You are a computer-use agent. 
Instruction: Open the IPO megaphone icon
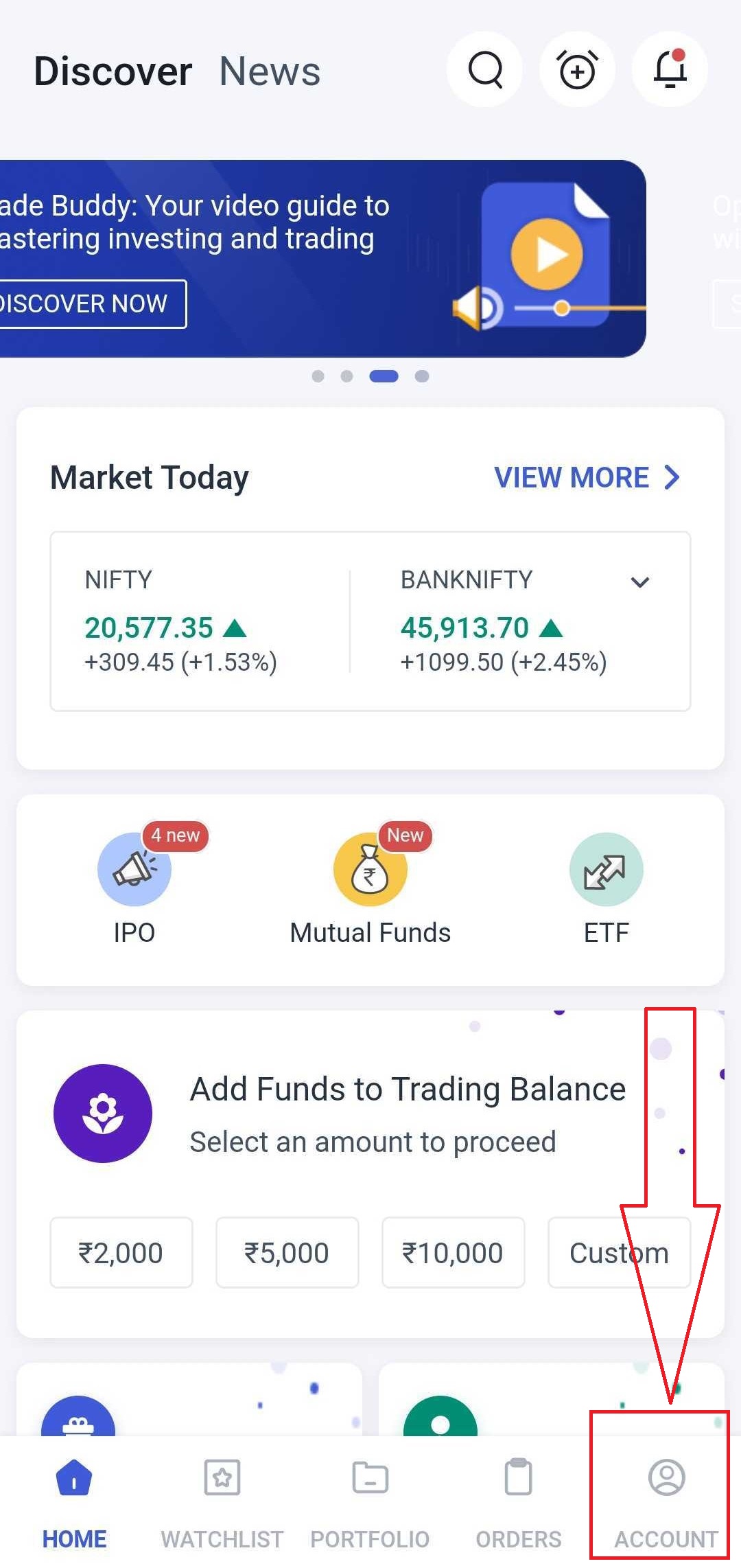[134, 869]
